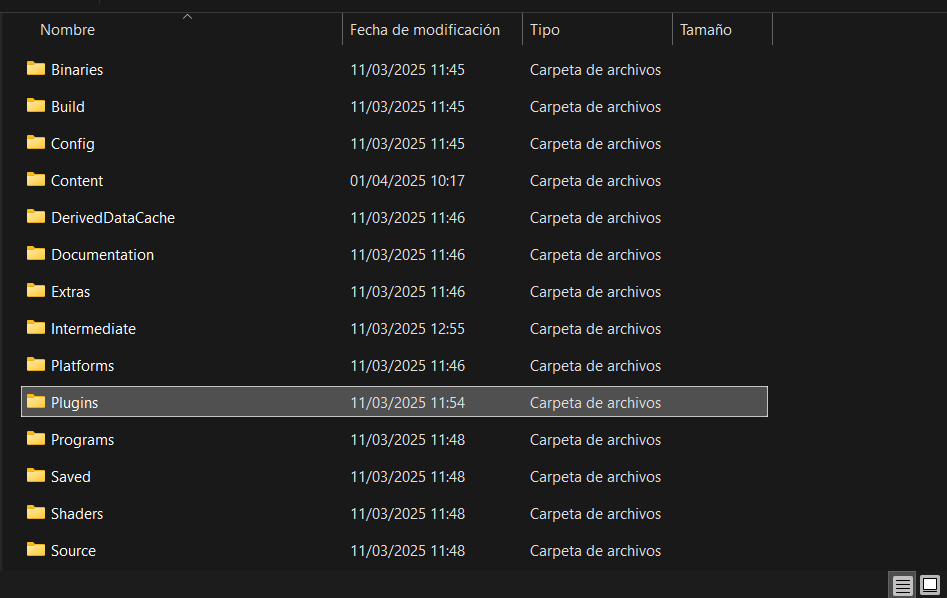Sort files by the Tipo column

click(545, 30)
